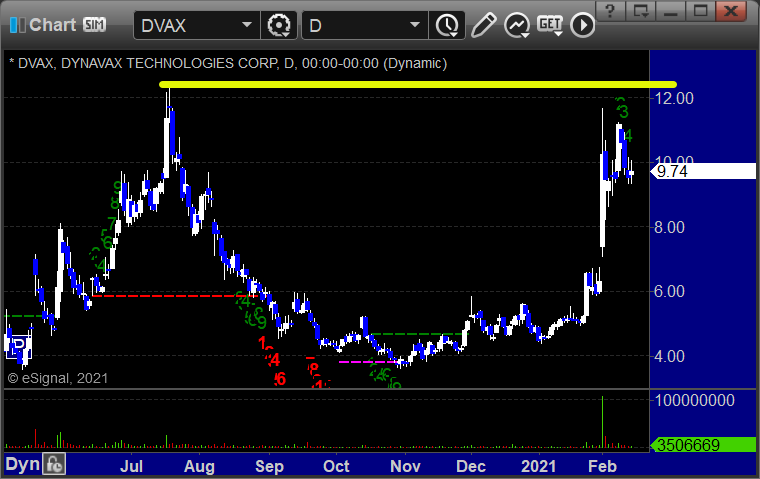Maximize the chart window
The image size is (760, 479).
pyautogui.click(x=700, y=11)
